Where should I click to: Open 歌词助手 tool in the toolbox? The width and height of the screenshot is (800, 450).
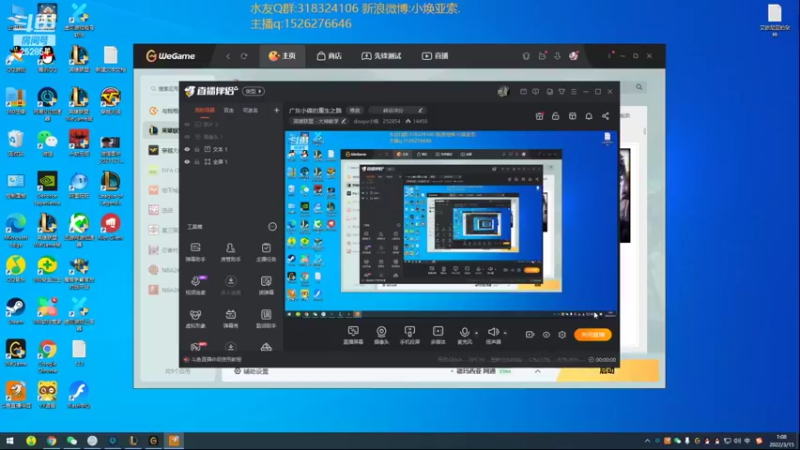pyautogui.click(x=266, y=318)
